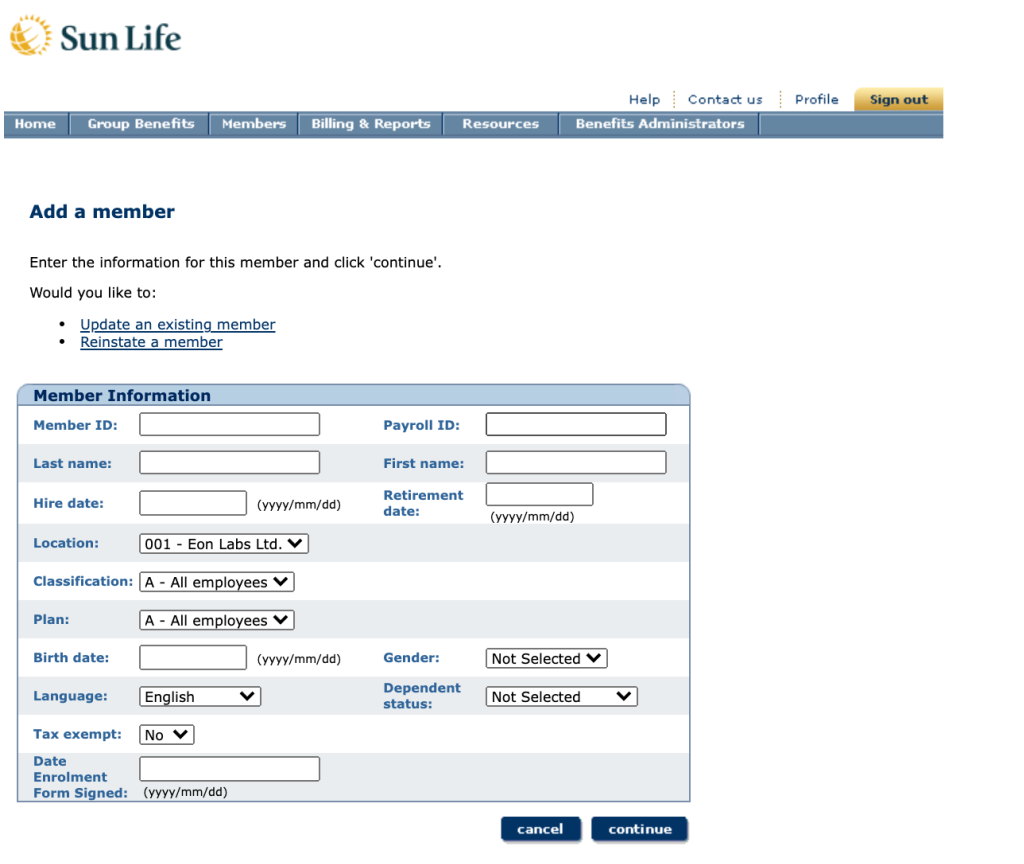Open the Help link
This screenshot has width=1024, height=864.
644,100
